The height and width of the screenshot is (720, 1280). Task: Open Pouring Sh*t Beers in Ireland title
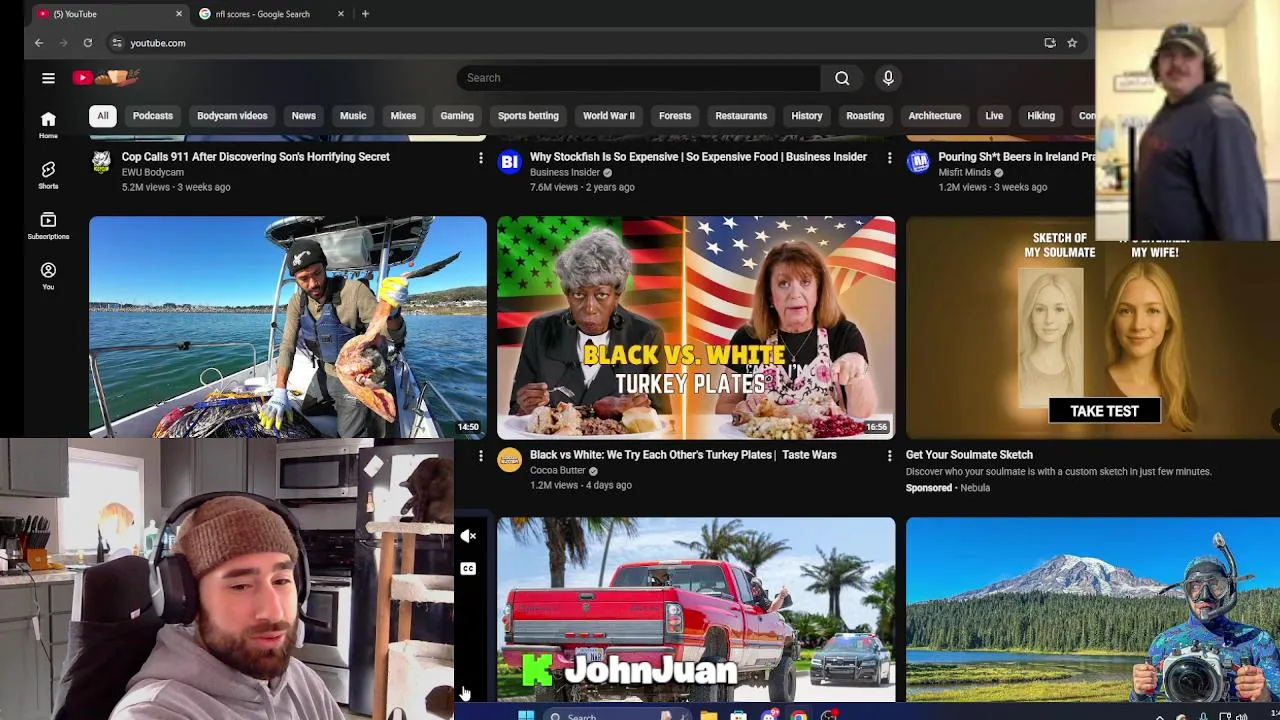1017,157
